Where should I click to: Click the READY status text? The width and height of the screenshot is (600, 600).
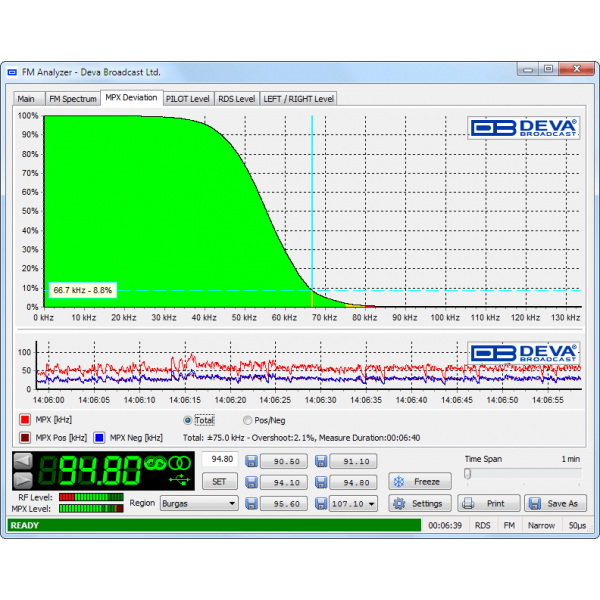click(24, 525)
